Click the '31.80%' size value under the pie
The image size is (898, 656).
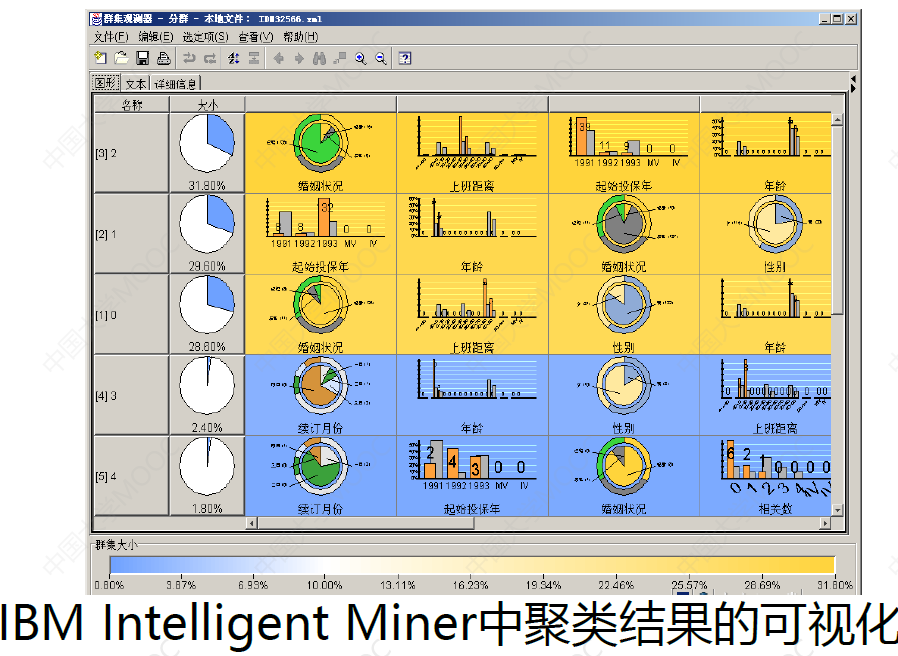pyautogui.click(x=207, y=186)
